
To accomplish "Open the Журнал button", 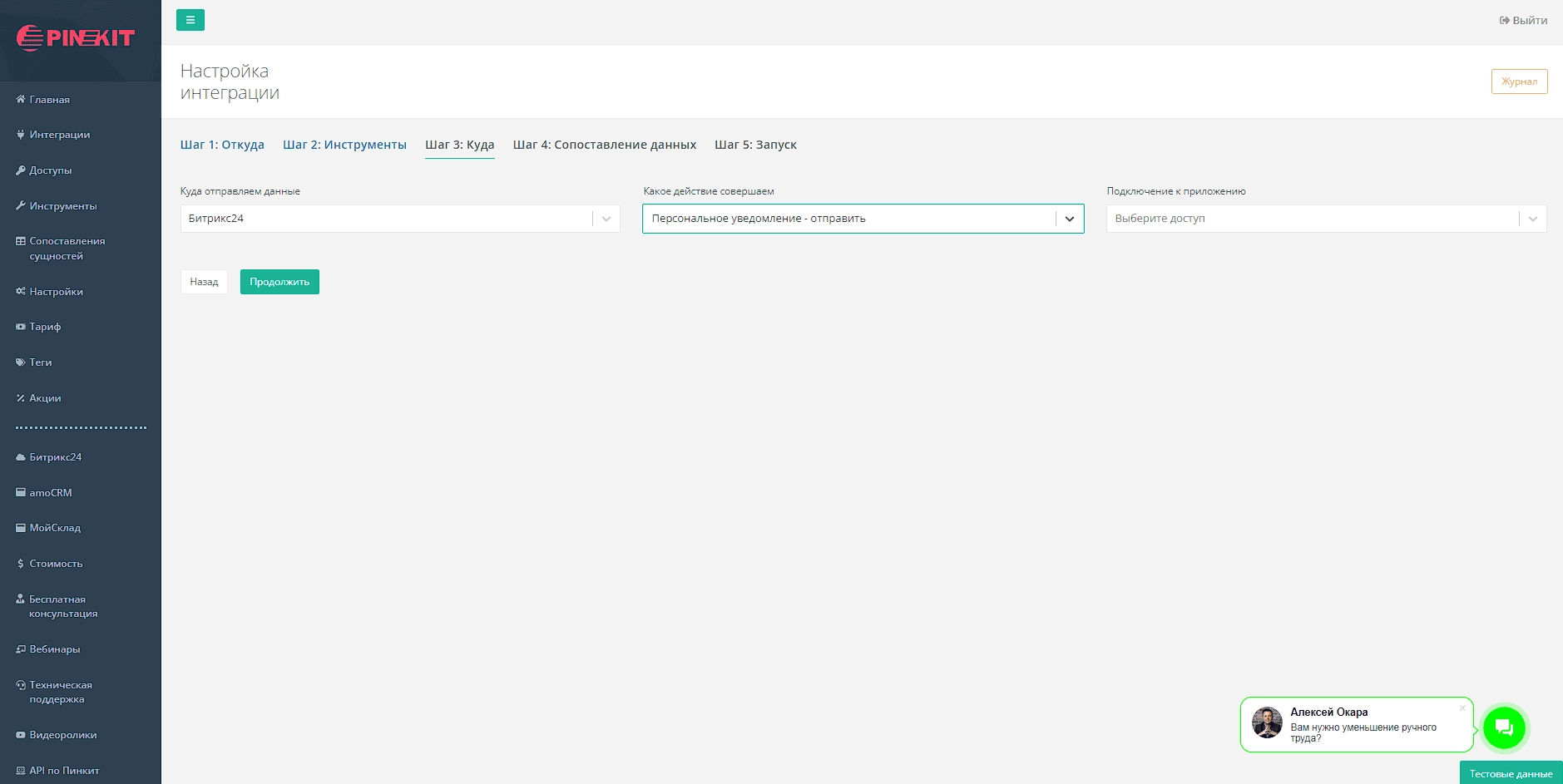I will (x=1519, y=81).
